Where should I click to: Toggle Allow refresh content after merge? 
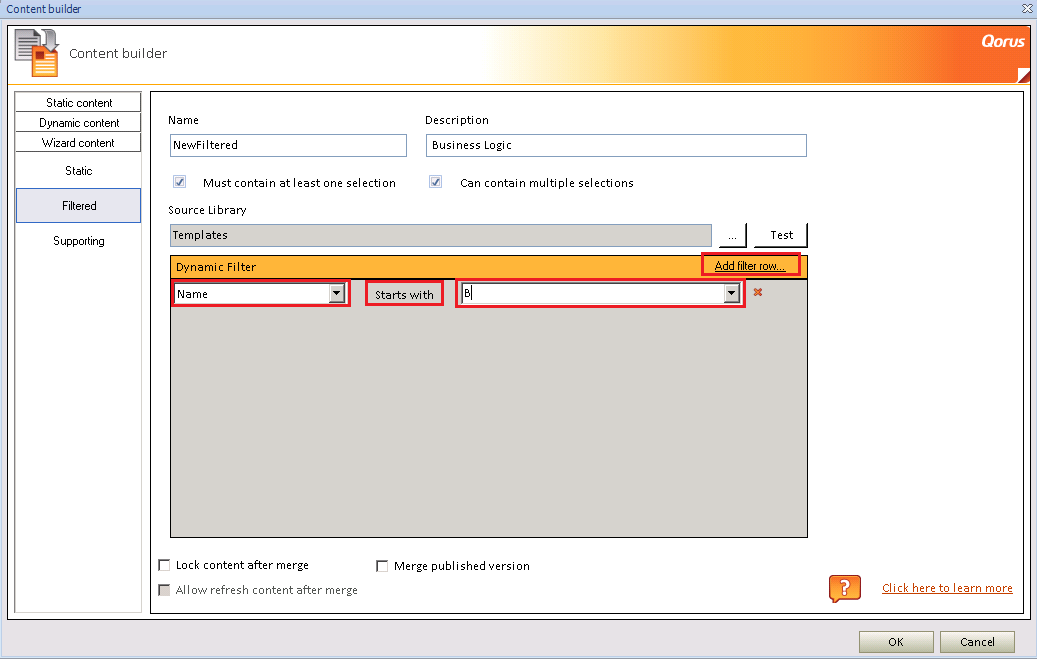click(x=164, y=590)
